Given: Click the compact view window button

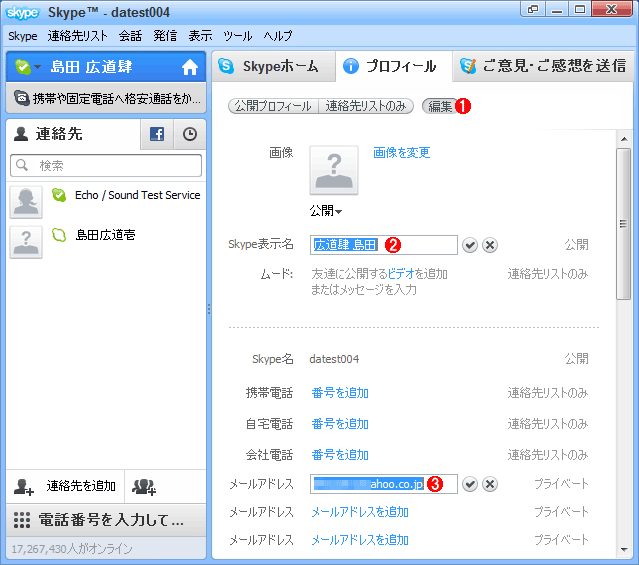Looking at the screenshot, I should [x=533, y=9].
